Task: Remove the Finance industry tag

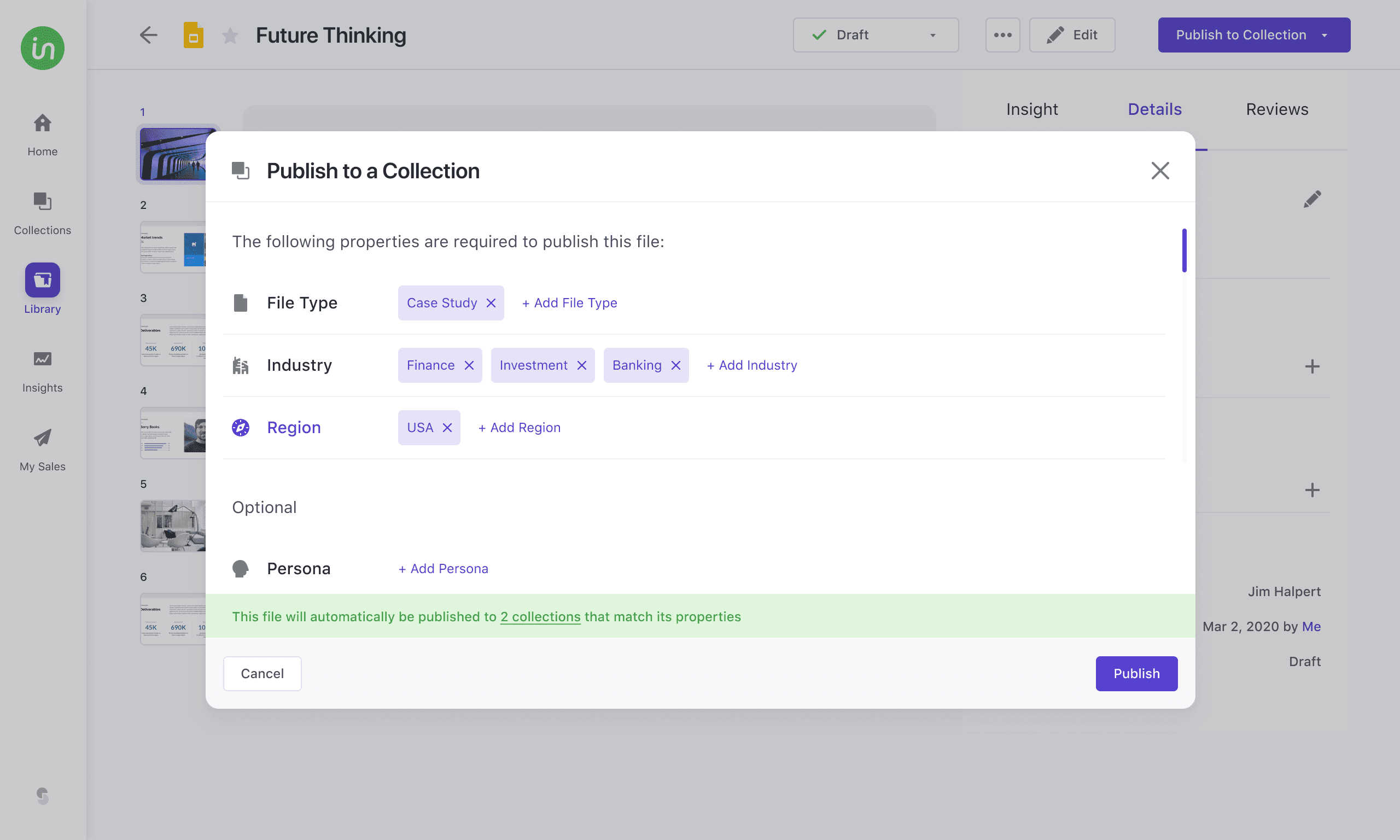Action: 469,365
